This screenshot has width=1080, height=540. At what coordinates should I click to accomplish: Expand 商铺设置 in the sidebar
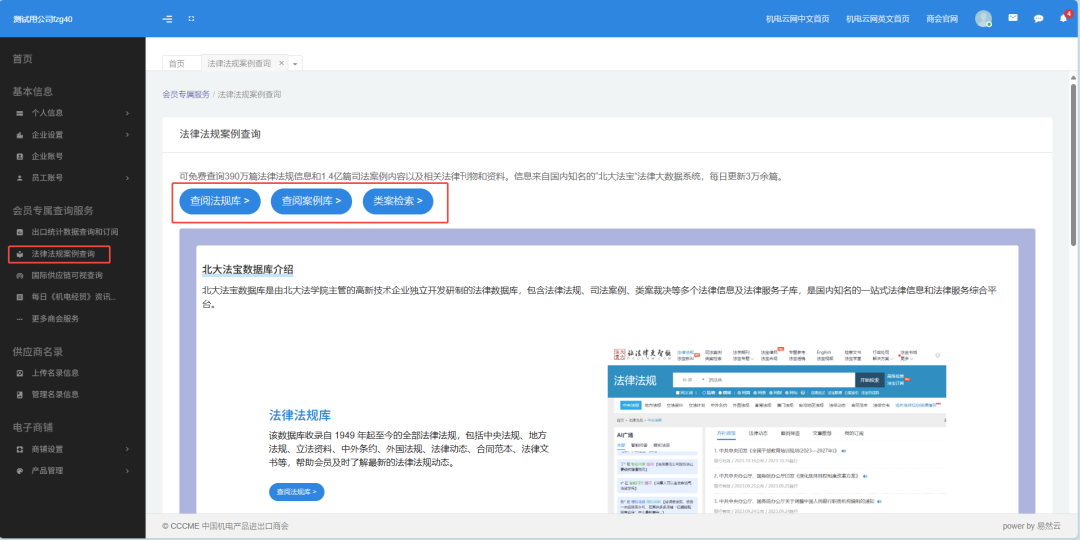pyautogui.click(x=70, y=449)
